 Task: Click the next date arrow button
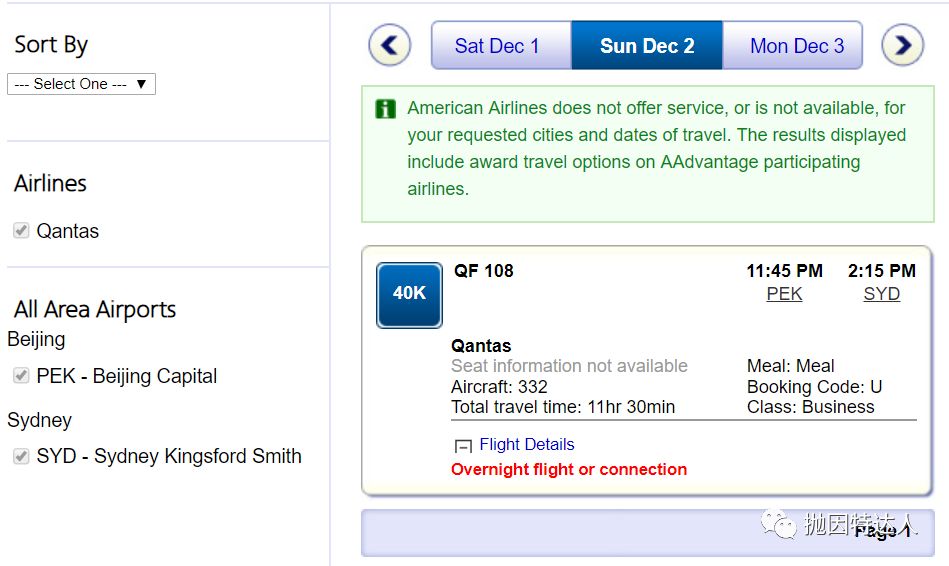tap(902, 45)
